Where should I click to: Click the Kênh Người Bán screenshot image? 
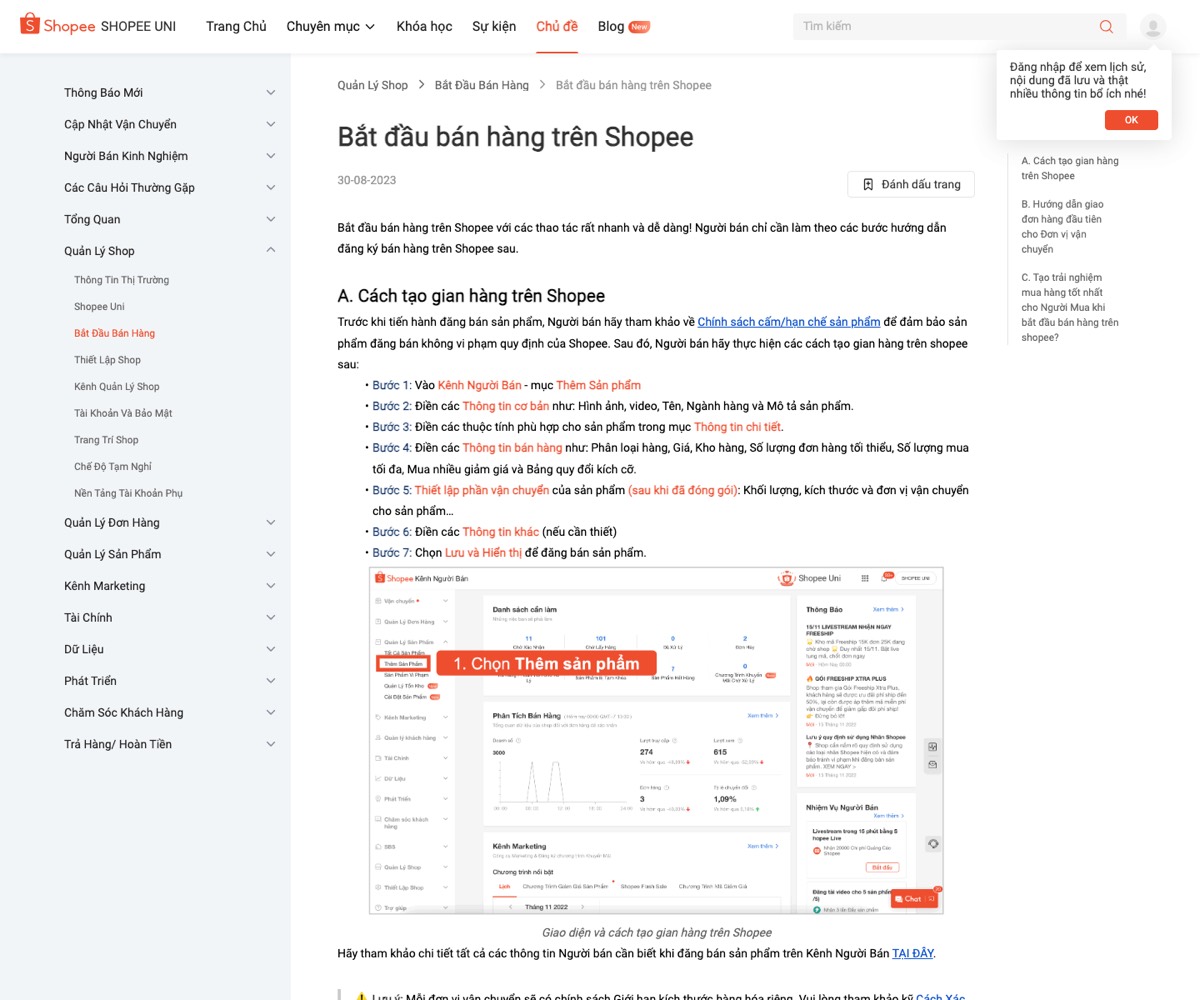point(656,740)
